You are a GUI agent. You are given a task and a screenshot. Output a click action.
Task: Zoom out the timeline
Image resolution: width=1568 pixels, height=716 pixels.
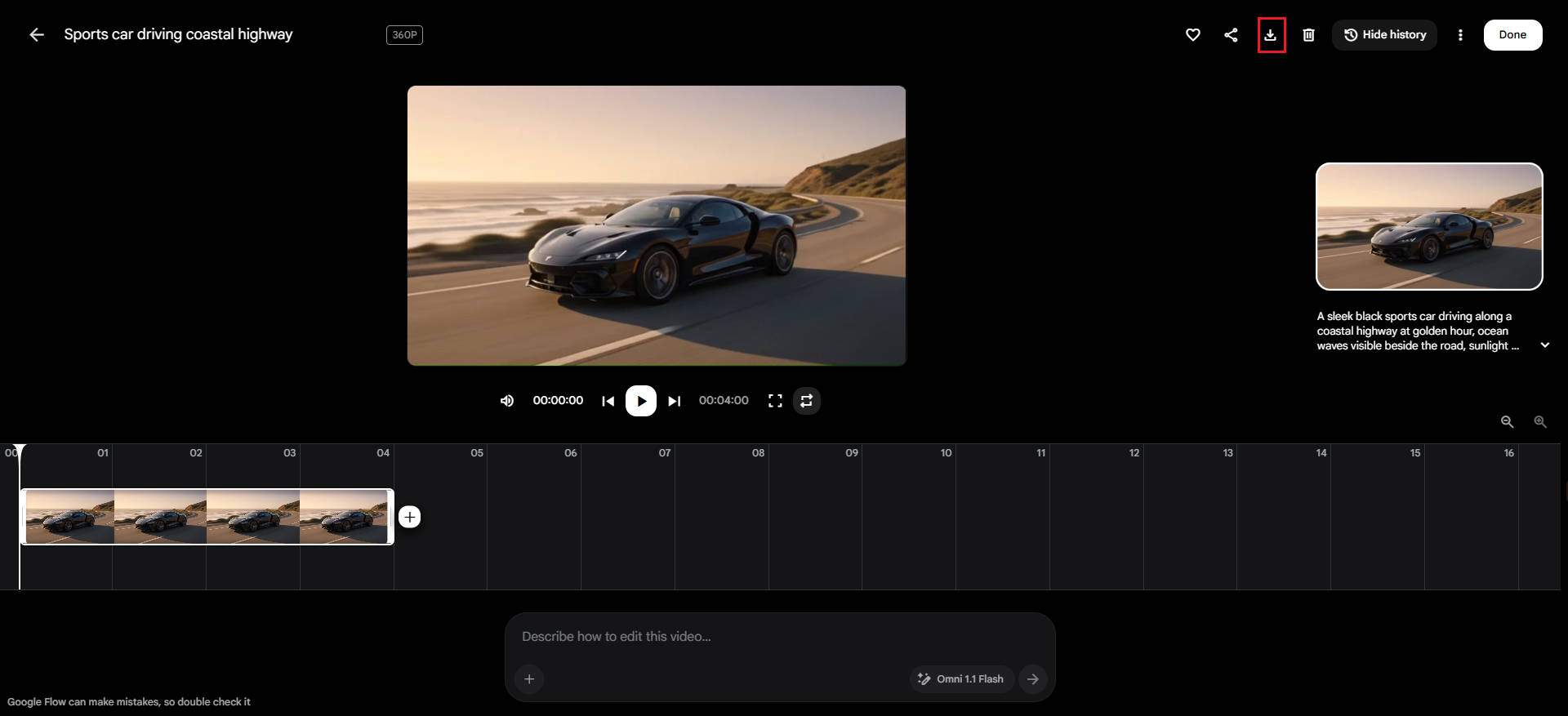tap(1508, 422)
